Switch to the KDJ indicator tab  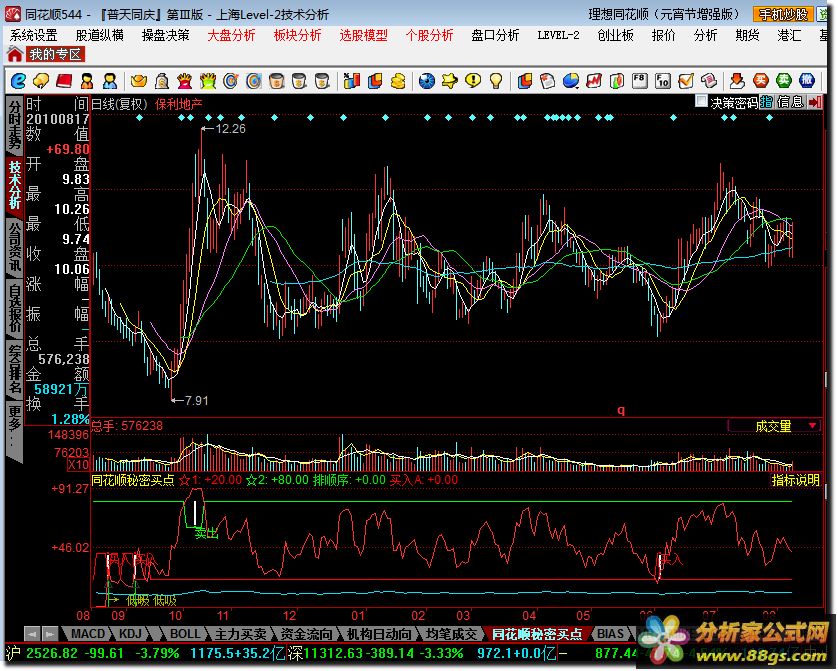[x=130, y=634]
